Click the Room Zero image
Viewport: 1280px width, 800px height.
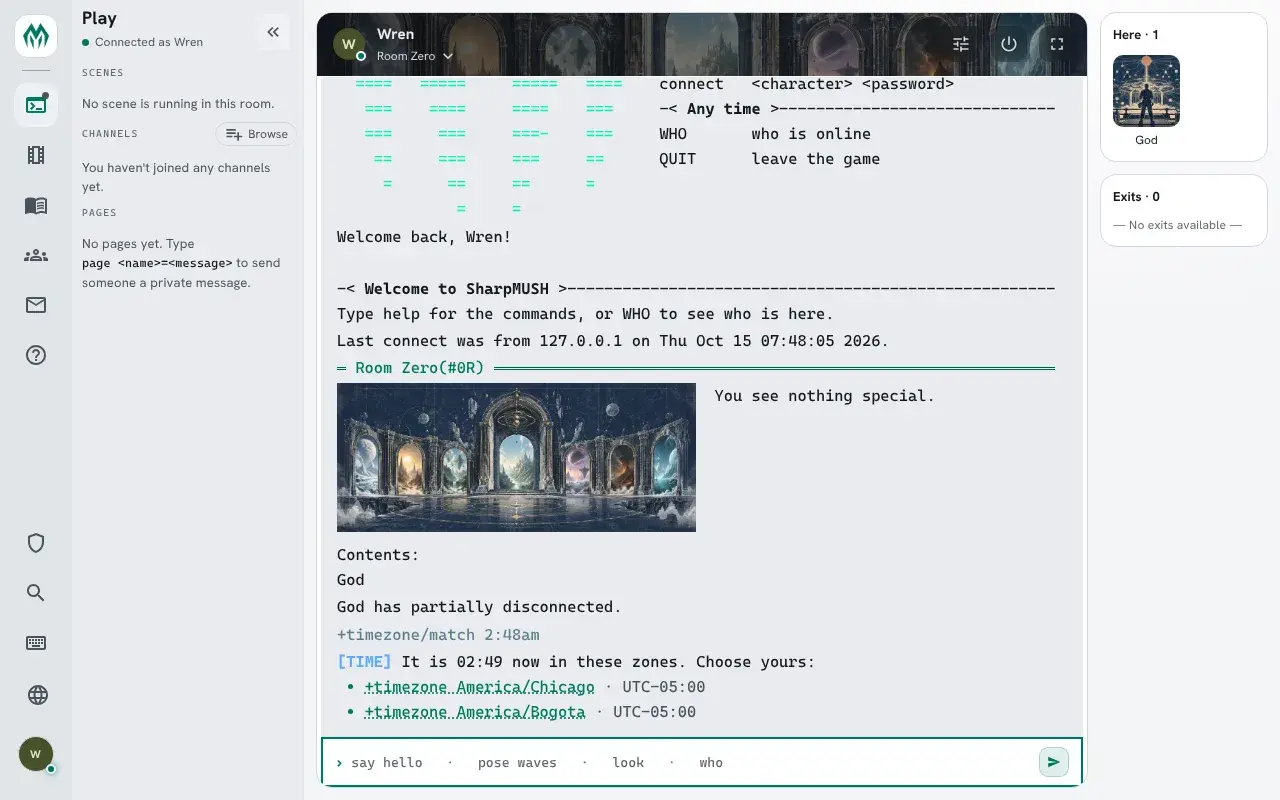coord(516,457)
